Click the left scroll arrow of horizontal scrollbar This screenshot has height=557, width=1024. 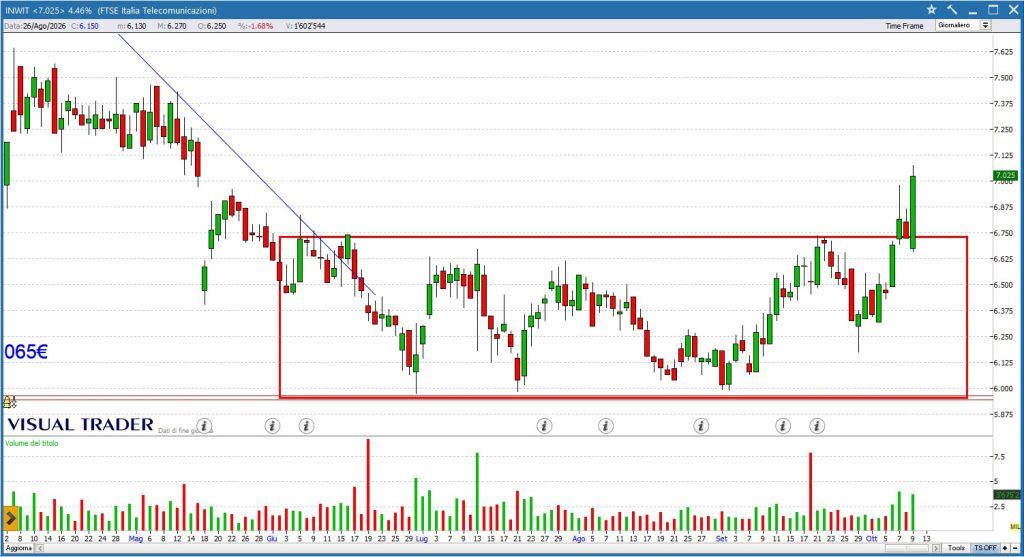(39, 549)
